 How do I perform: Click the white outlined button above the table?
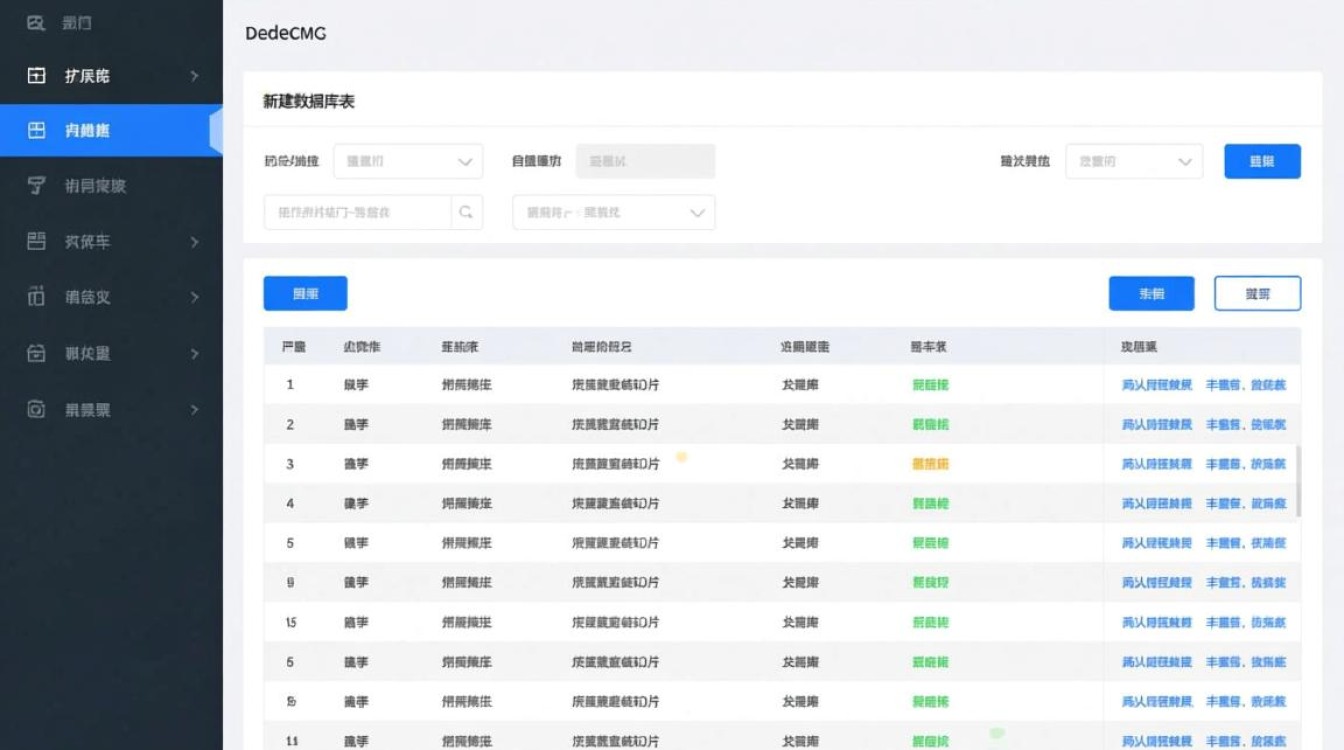point(1257,293)
